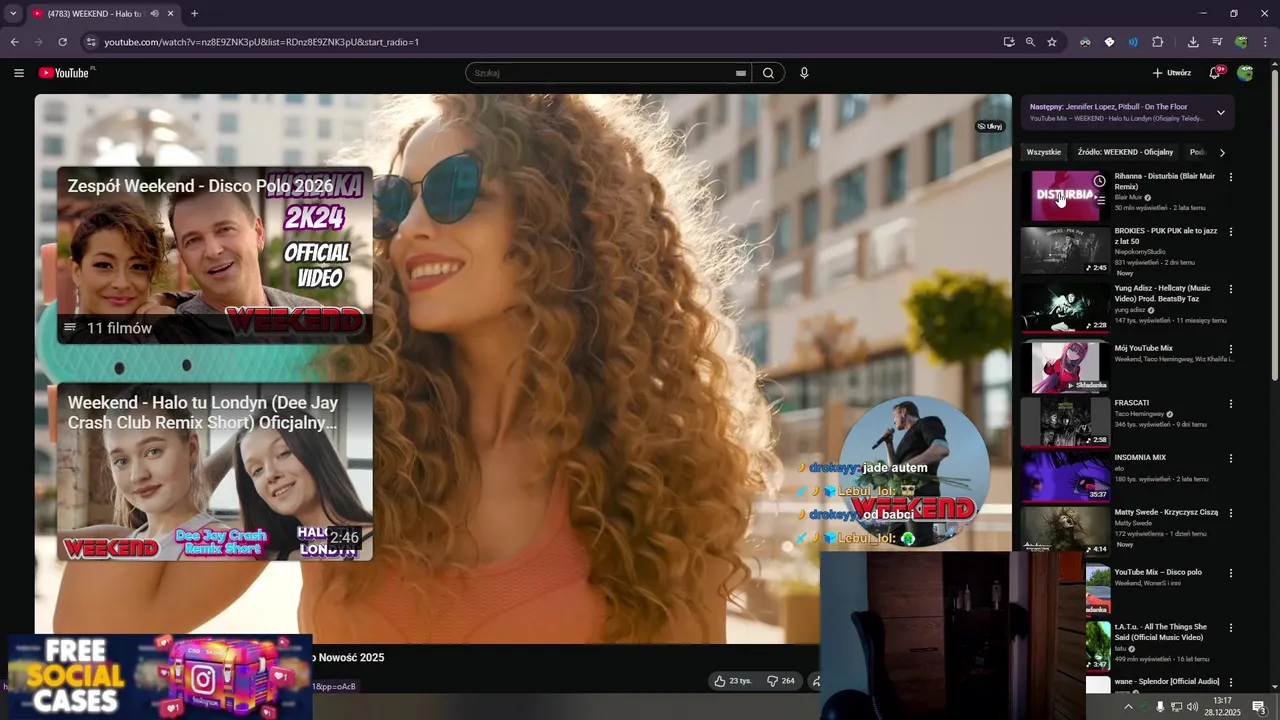1280x720 pixels.
Task: Dislike the video with the thumbs-down button
Action: 781,681
